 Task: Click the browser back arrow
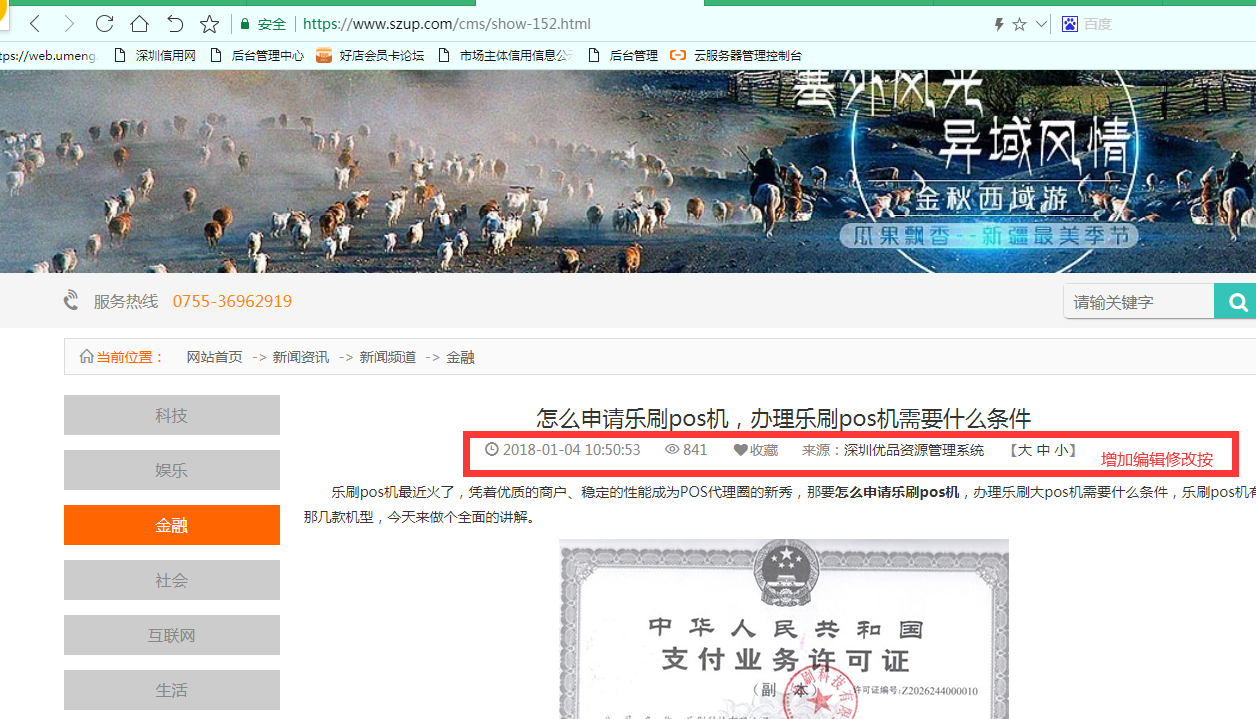click(x=34, y=24)
